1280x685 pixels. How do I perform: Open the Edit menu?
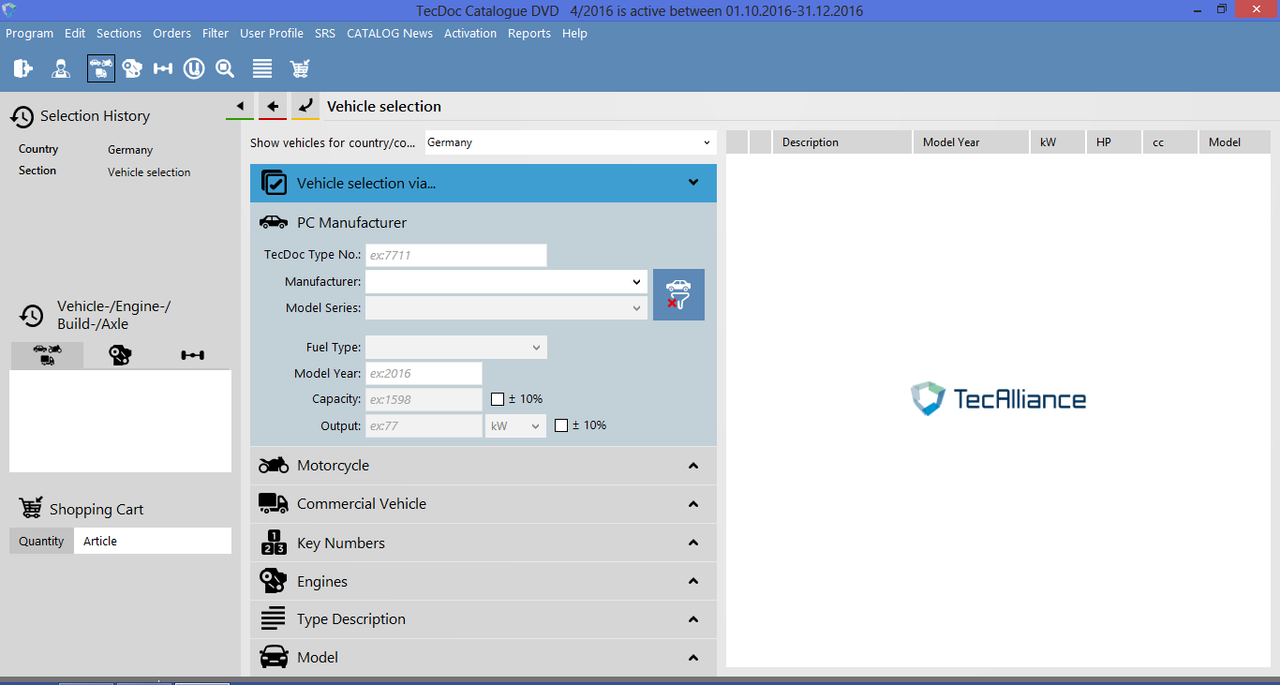point(75,33)
